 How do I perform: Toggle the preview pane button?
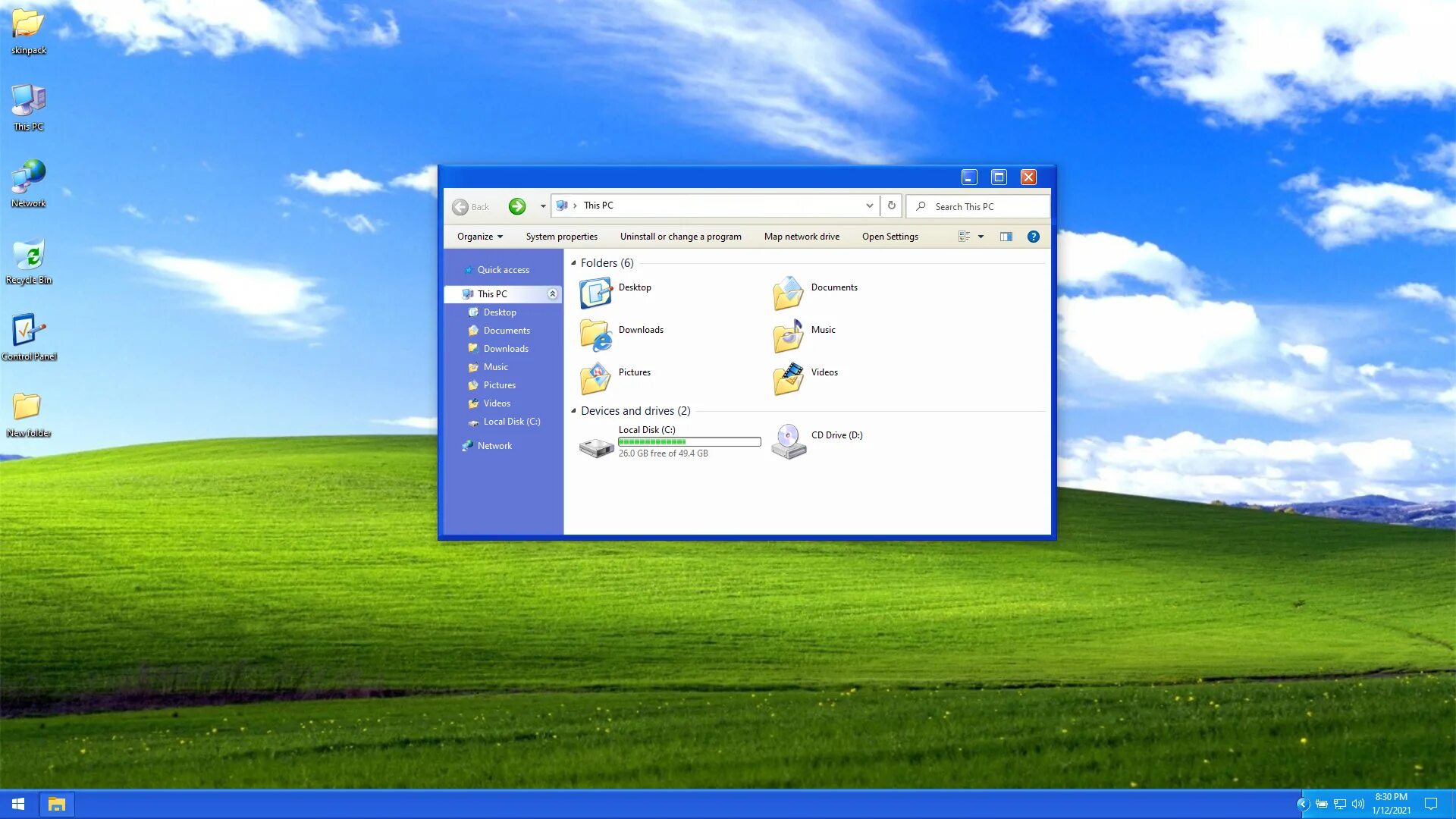pos(1006,237)
